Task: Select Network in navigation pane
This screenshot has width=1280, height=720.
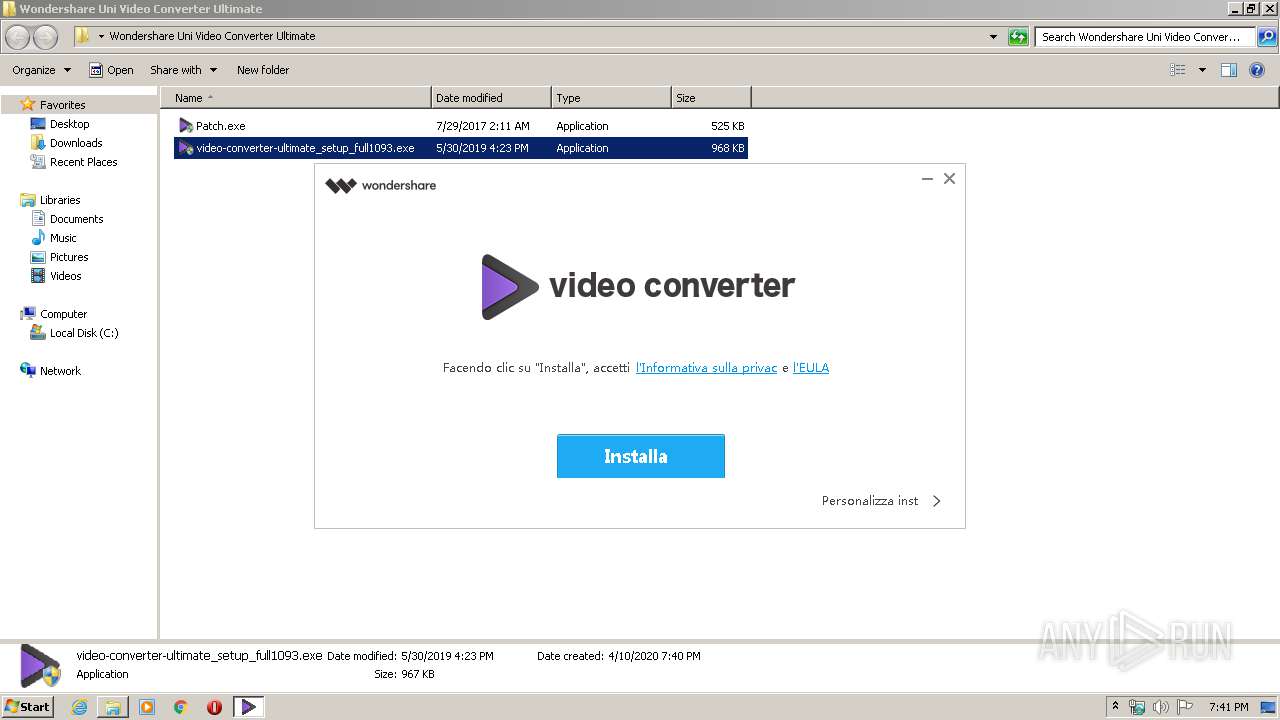Action: point(60,371)
